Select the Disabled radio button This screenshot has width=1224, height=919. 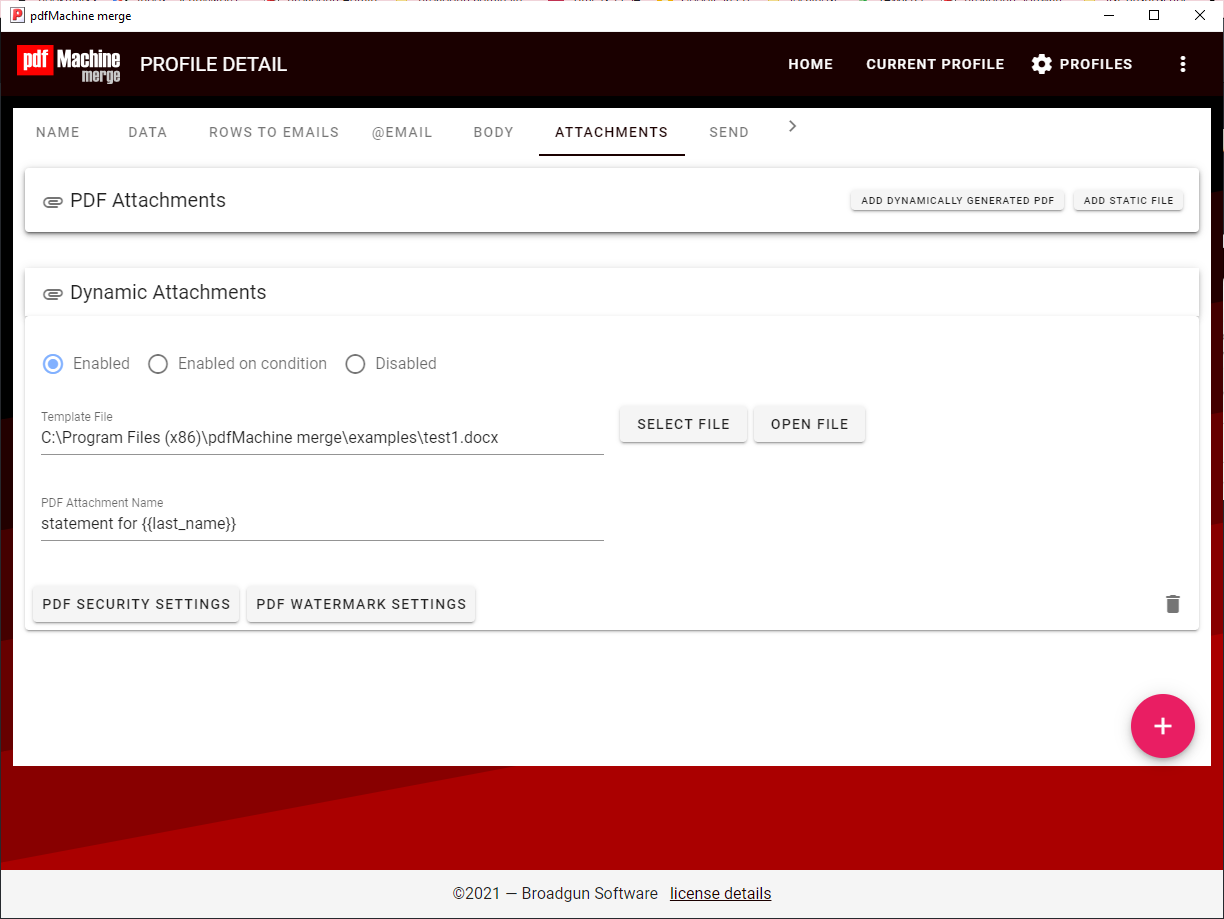tap(355, 364)
